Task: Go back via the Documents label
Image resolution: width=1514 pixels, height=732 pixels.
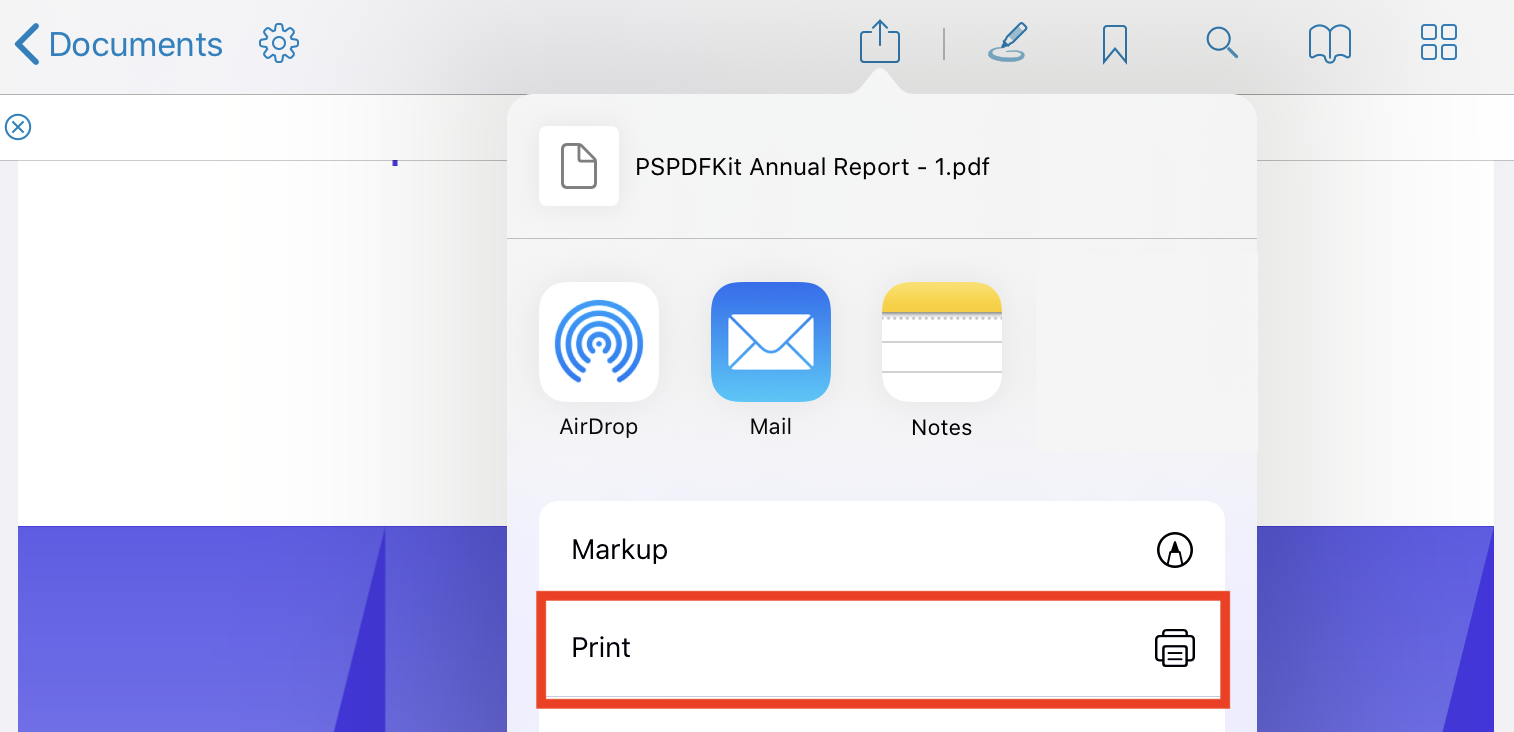Action: click(135, 45)
